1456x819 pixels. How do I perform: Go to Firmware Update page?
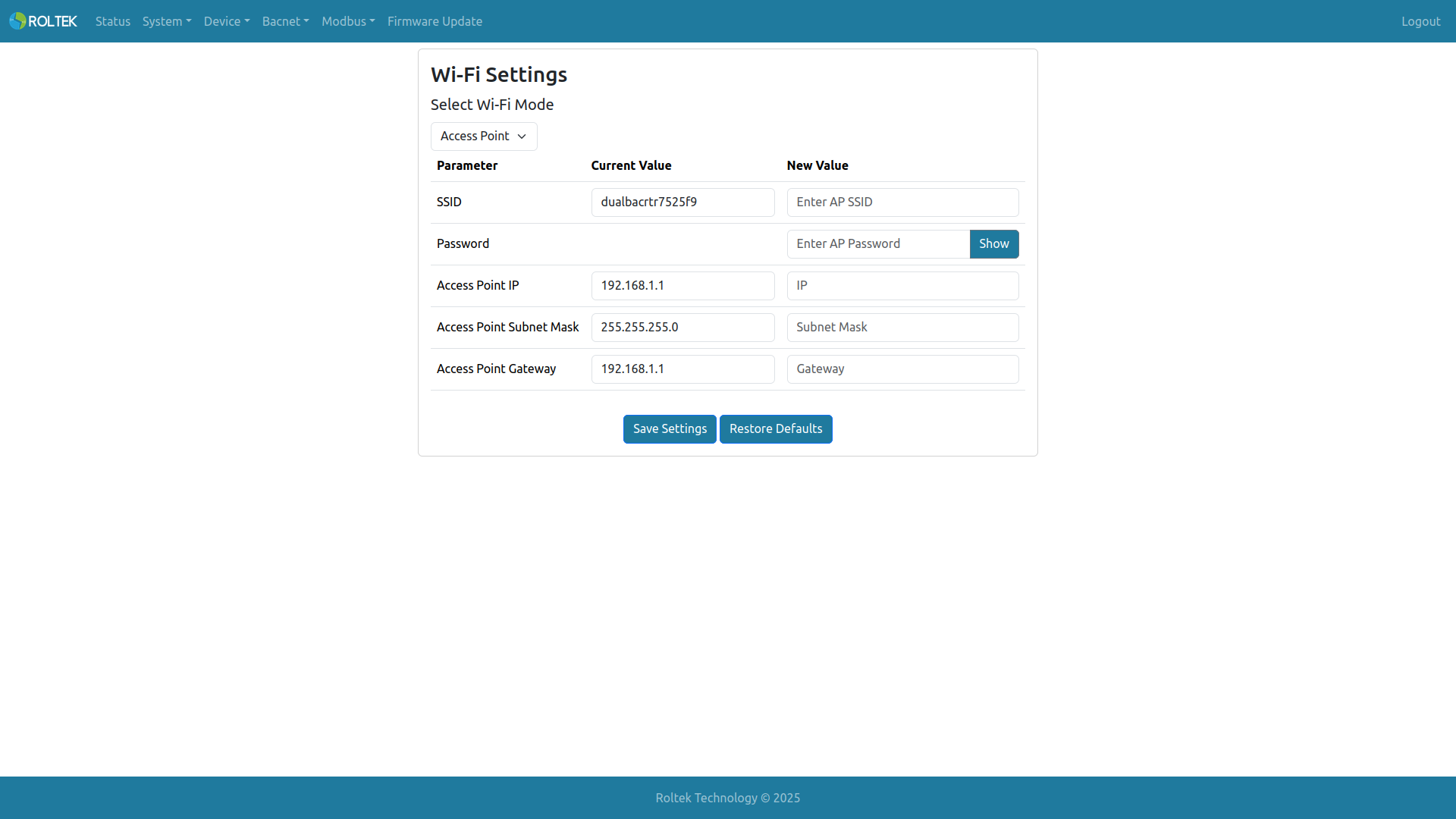point(435,21)
